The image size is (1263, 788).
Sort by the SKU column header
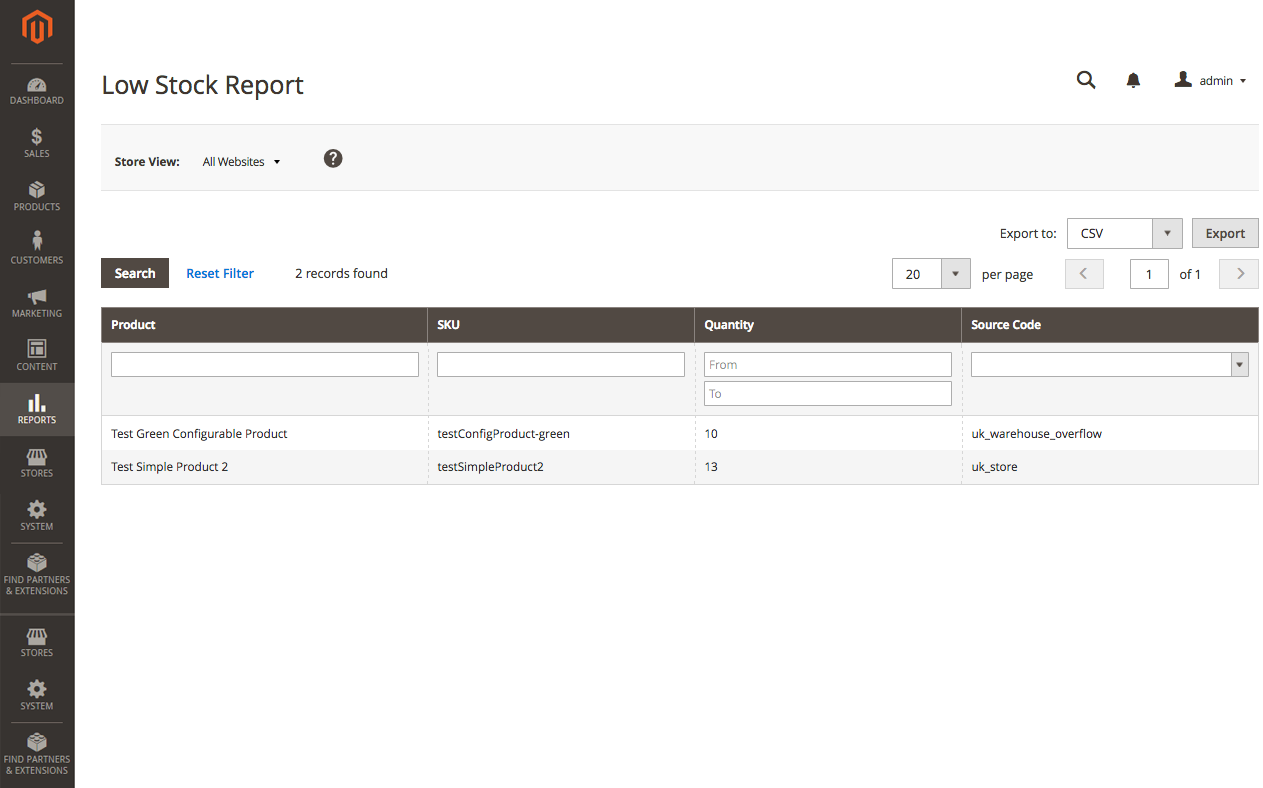click(561, 325)
